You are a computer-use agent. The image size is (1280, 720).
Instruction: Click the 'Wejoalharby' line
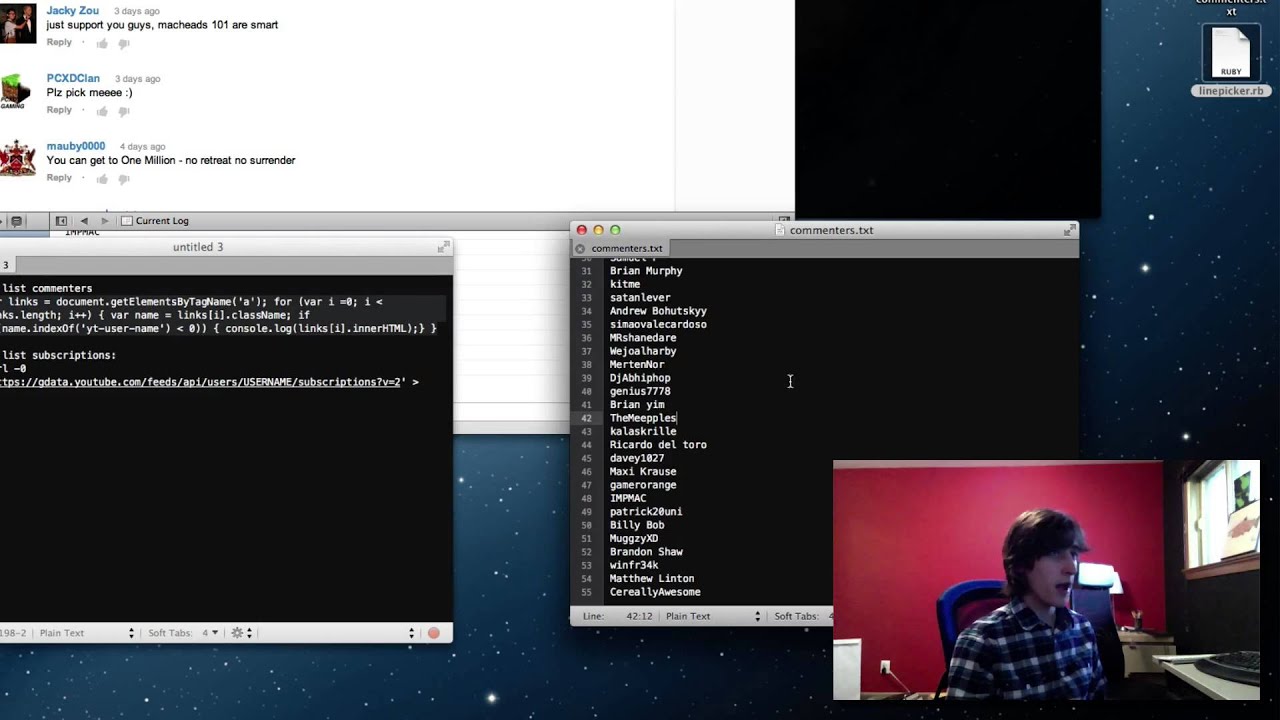(x=643, y=351)
